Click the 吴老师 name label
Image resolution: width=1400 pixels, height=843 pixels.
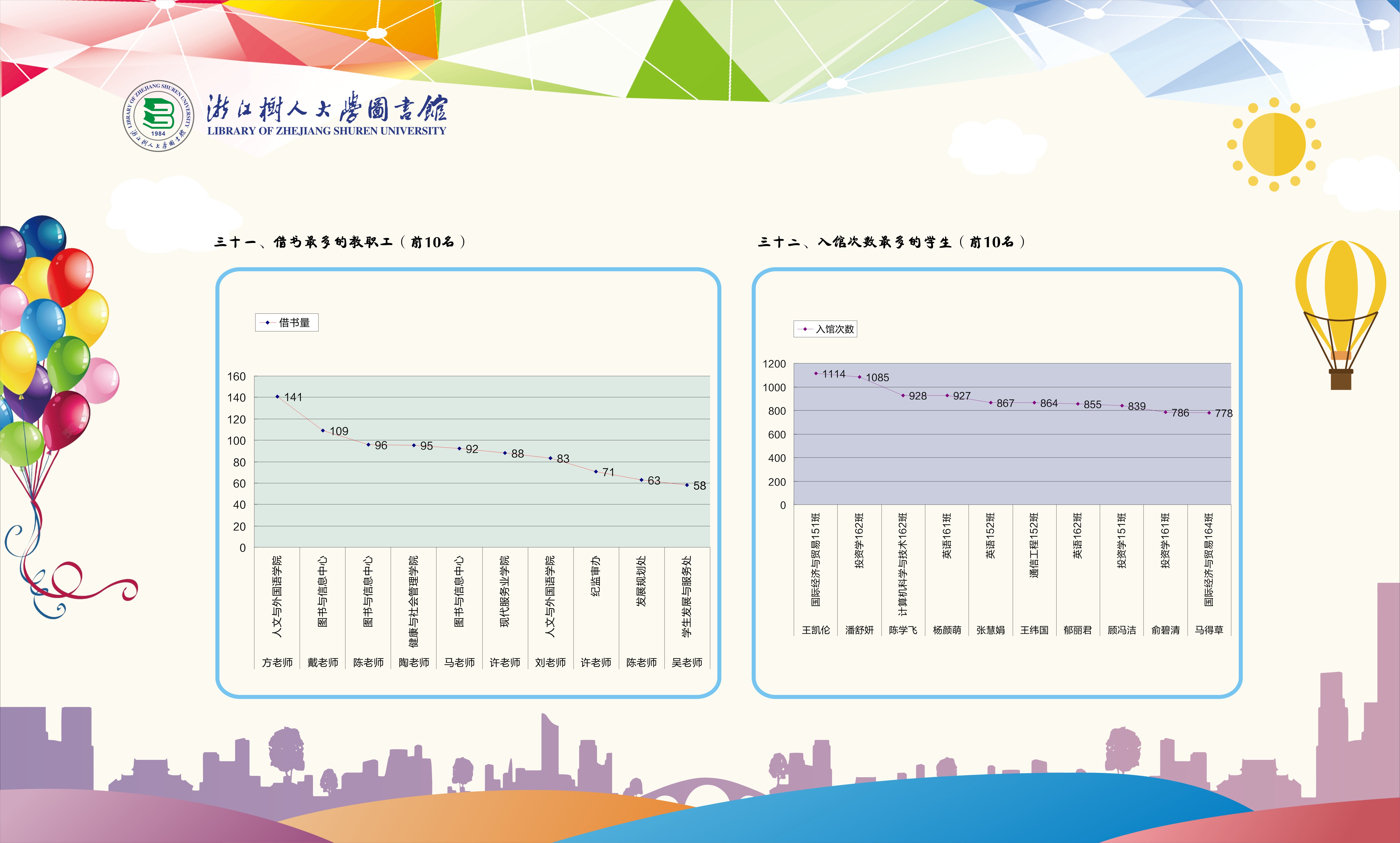(x=687, y=662)
